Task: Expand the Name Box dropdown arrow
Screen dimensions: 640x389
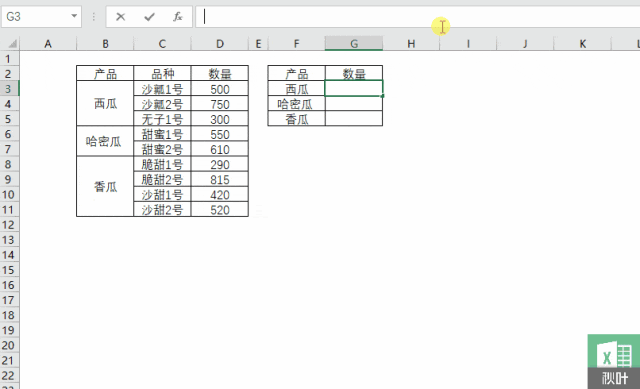Action: (74, 16)
